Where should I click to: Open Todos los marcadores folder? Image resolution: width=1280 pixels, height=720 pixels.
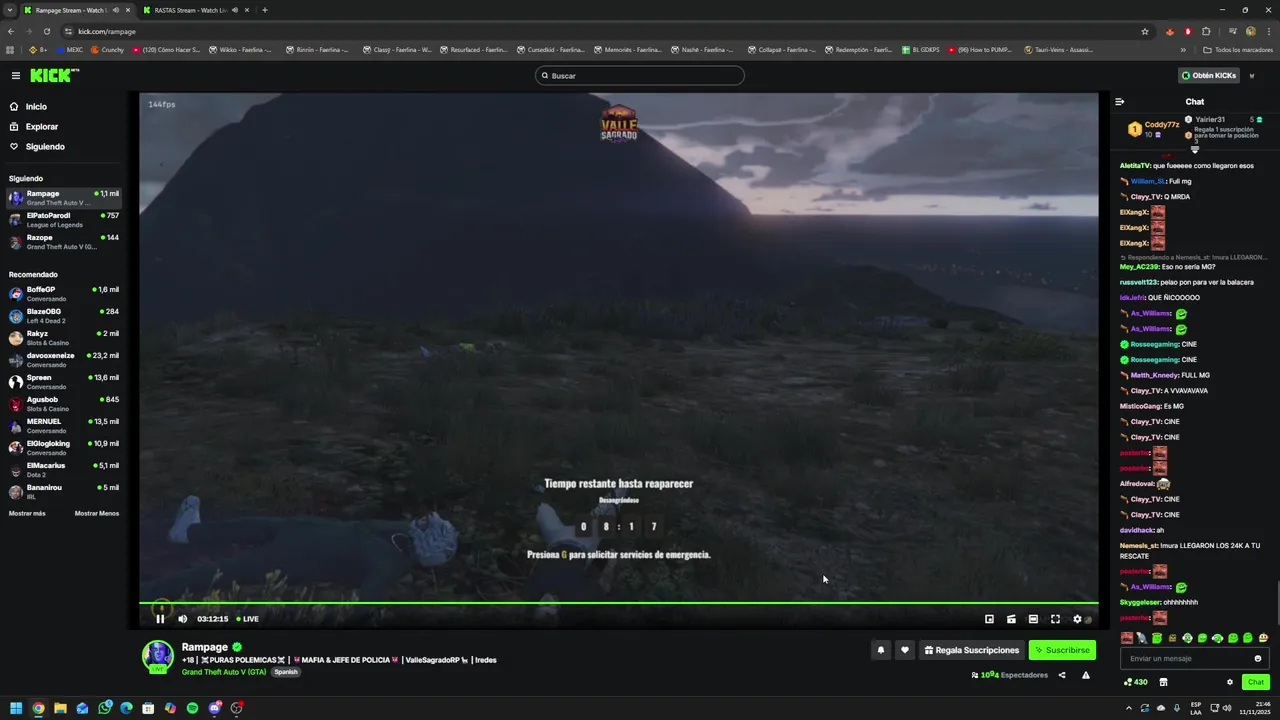click(x=1238, y=50)
